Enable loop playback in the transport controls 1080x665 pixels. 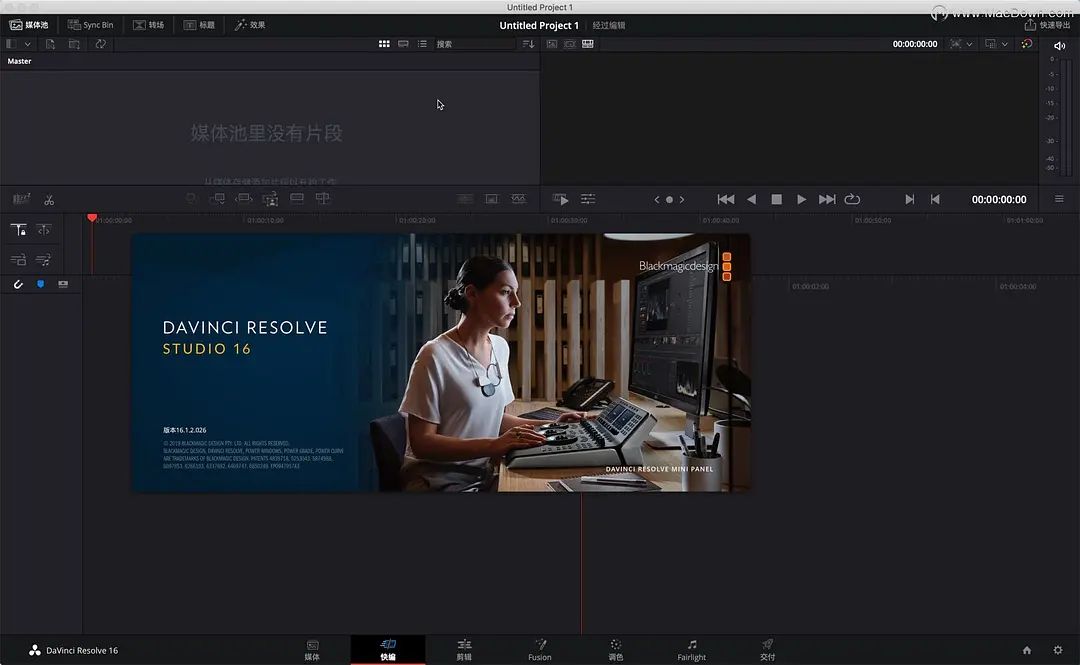[851, 199]
